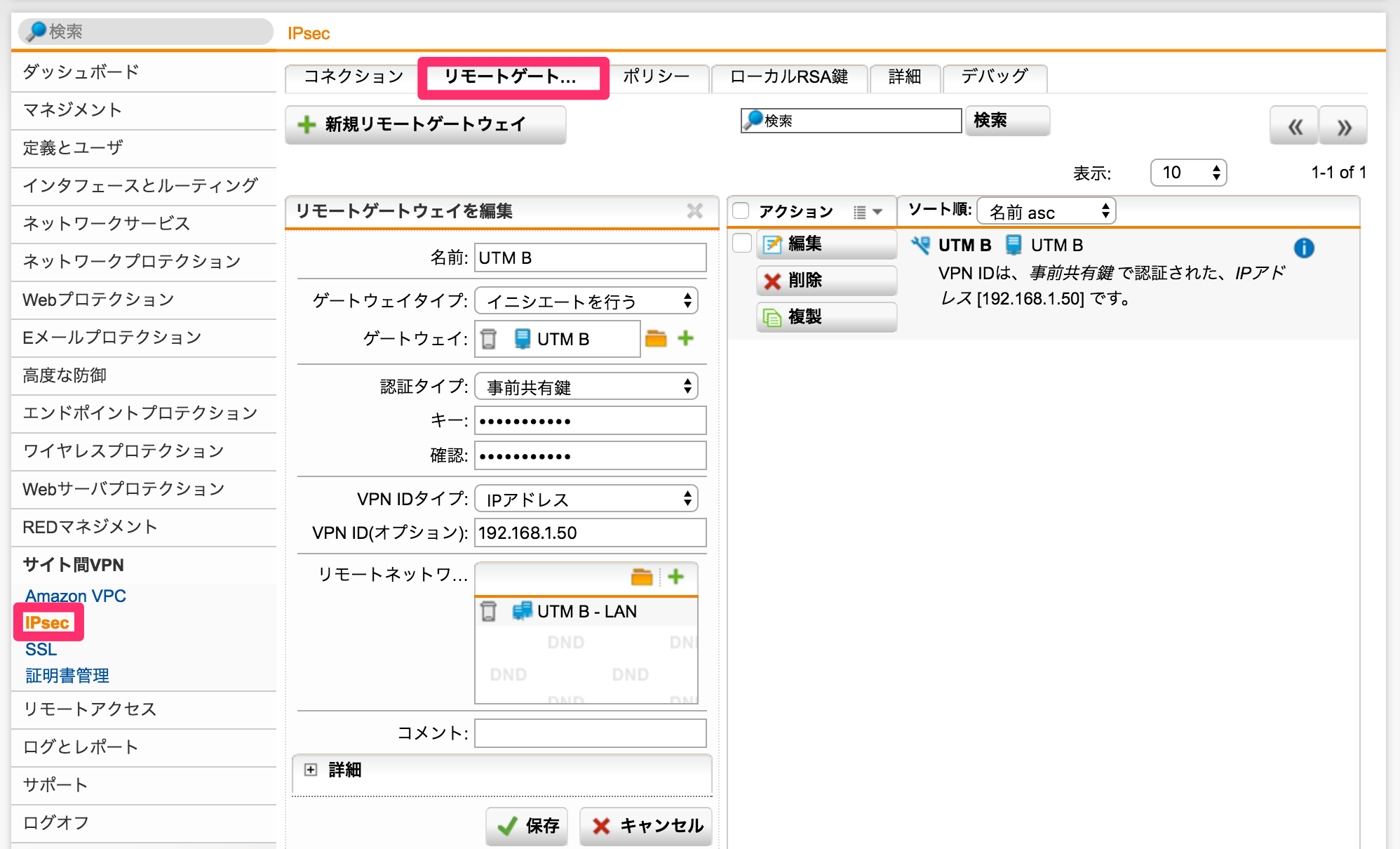1400x849 pixels.
Task: Switch to the コネクション tab
Action: click(354, 76)
